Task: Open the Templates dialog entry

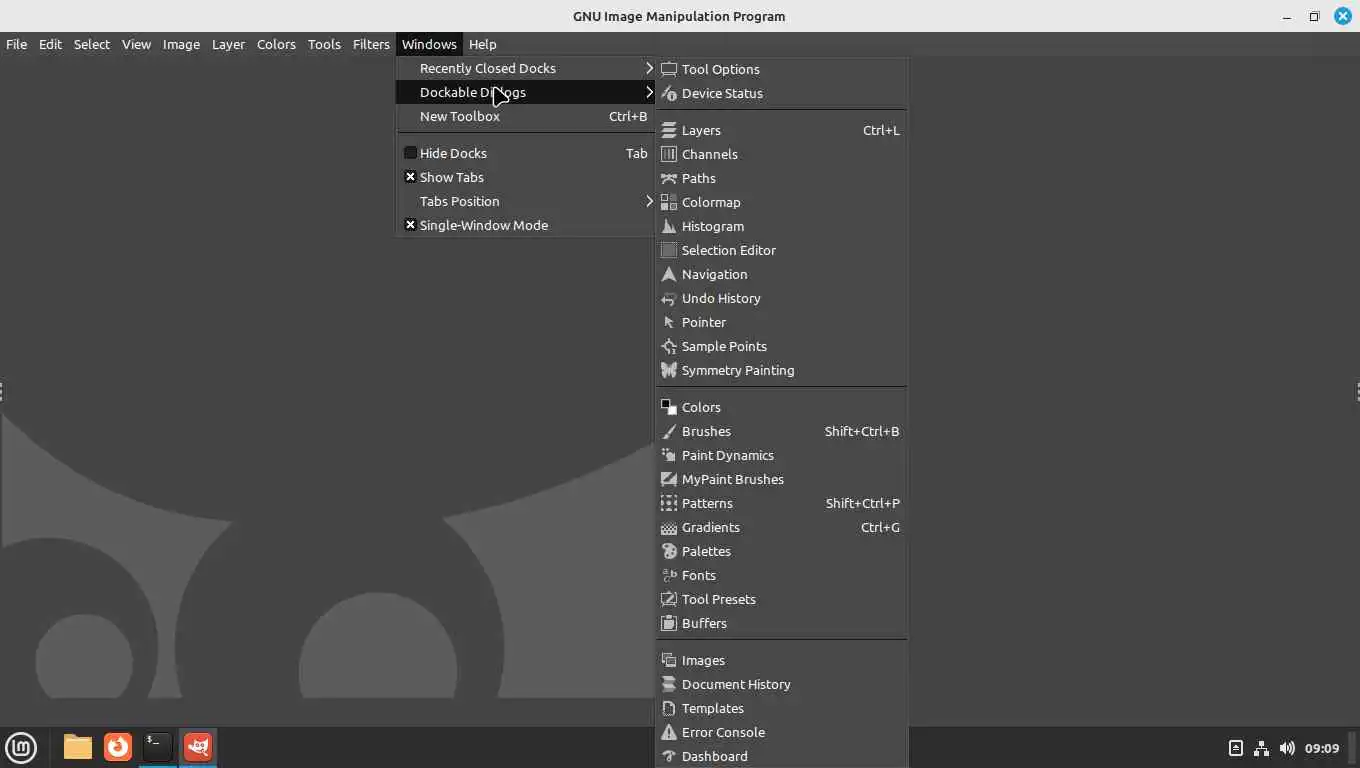Action: click(781, 708)
